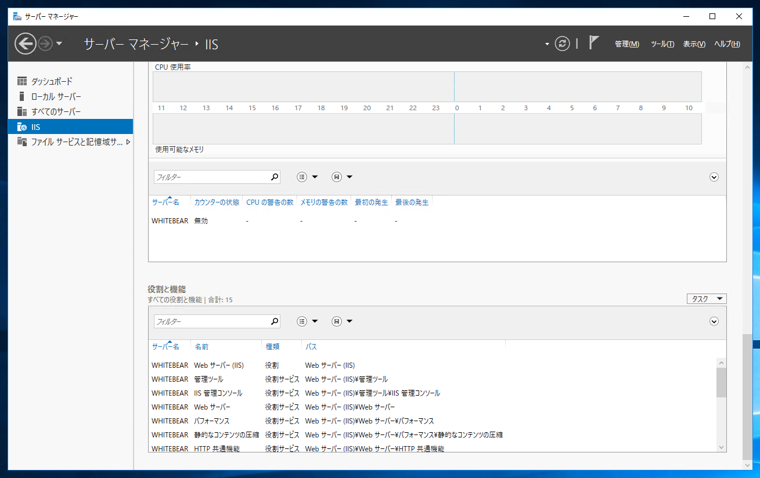Select the HTTP 共通機能 row
Screen dimensions: 760x478
[433, 448]
